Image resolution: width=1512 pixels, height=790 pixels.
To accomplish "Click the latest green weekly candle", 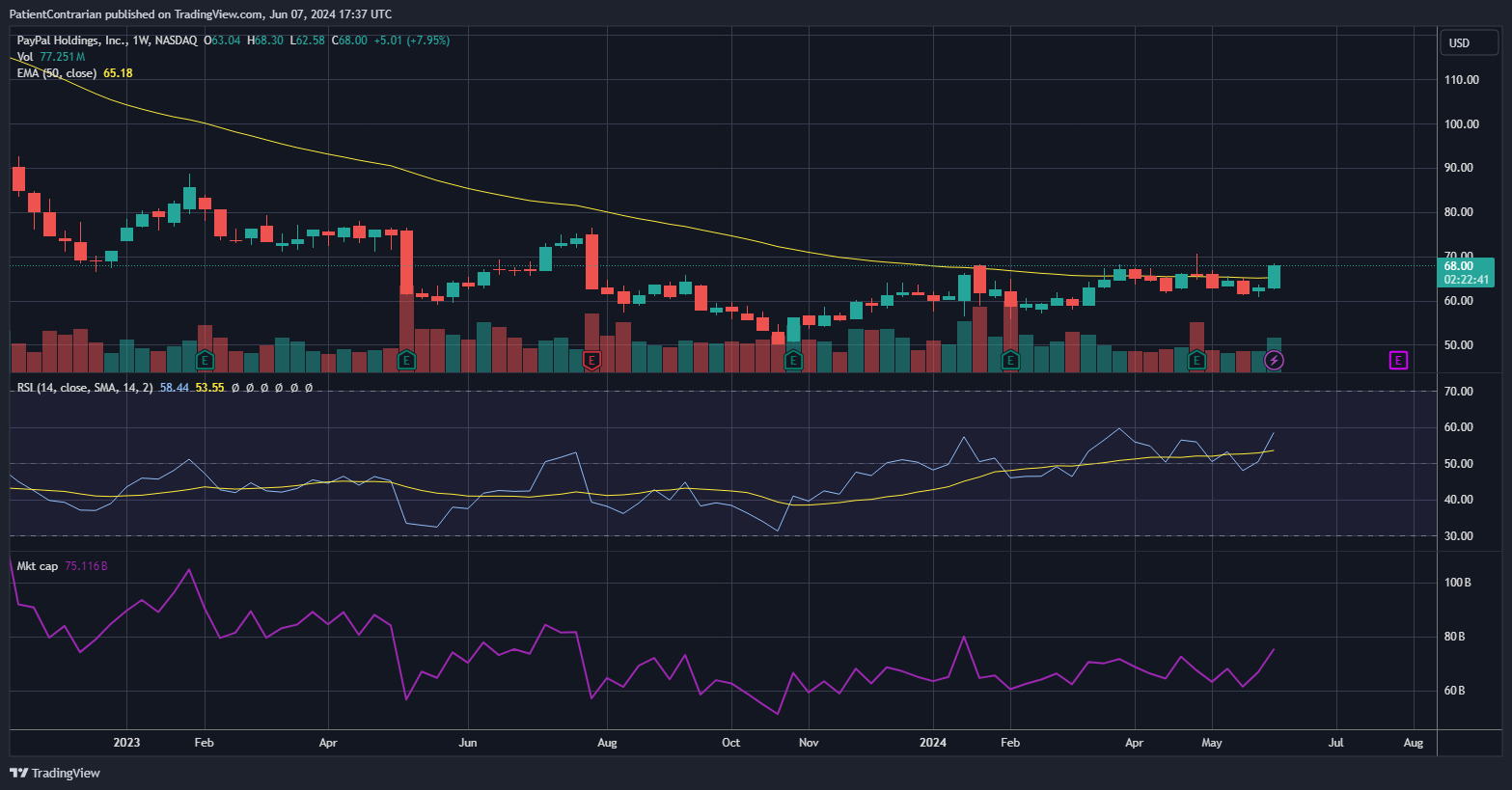I will pos(1274,277).
